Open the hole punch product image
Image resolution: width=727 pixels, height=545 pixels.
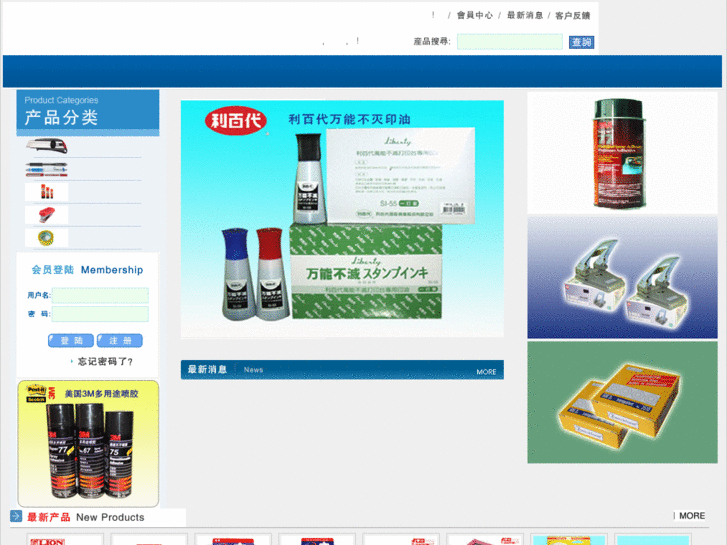pos(622,277)
